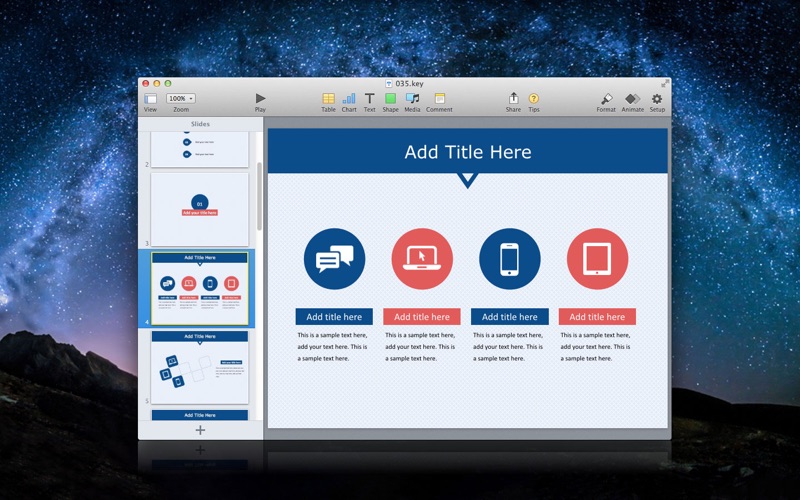Click sample text paragraph under chat column

point(332,347)
